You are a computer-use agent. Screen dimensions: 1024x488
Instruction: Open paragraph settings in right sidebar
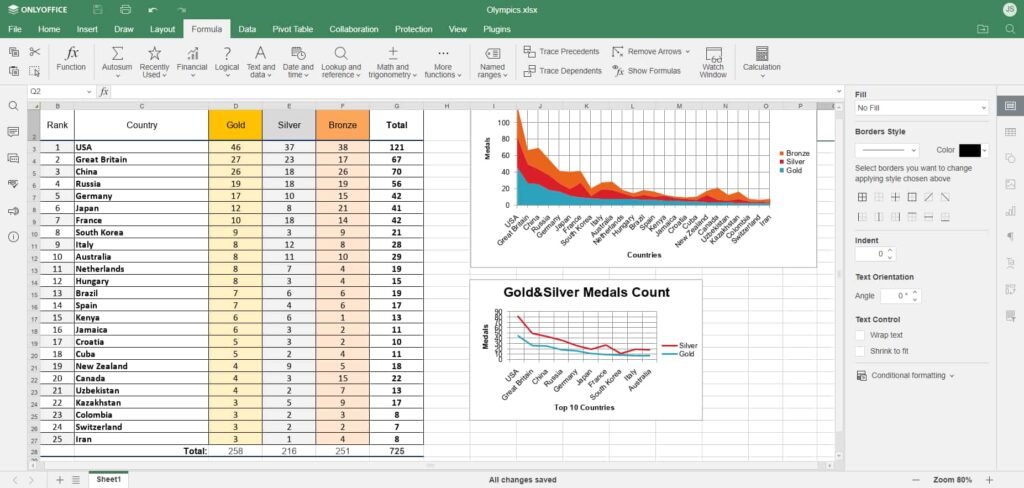(x=1010, y=236)
